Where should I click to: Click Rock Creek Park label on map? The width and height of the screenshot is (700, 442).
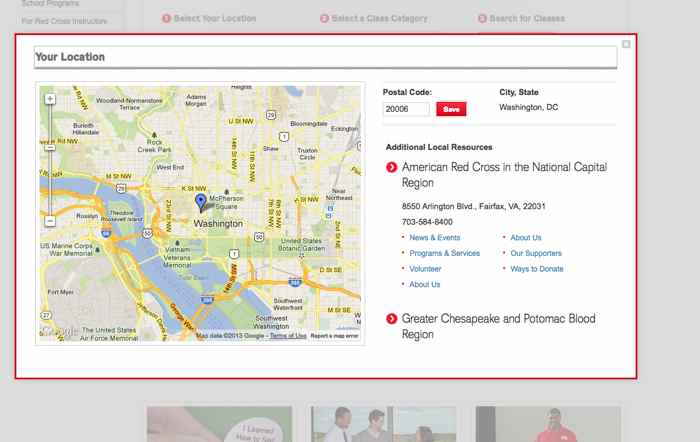point(154,146)
